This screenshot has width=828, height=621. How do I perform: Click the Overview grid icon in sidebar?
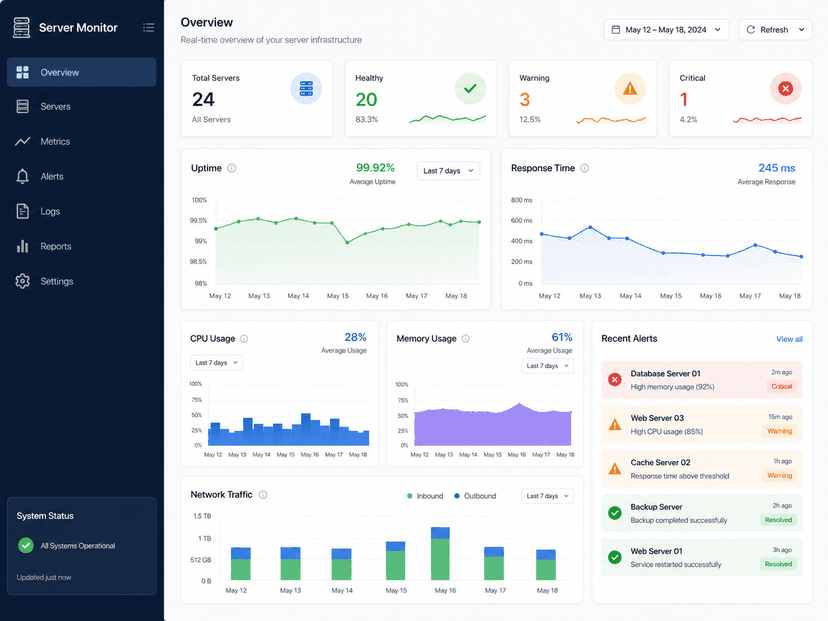click(22, 72)
